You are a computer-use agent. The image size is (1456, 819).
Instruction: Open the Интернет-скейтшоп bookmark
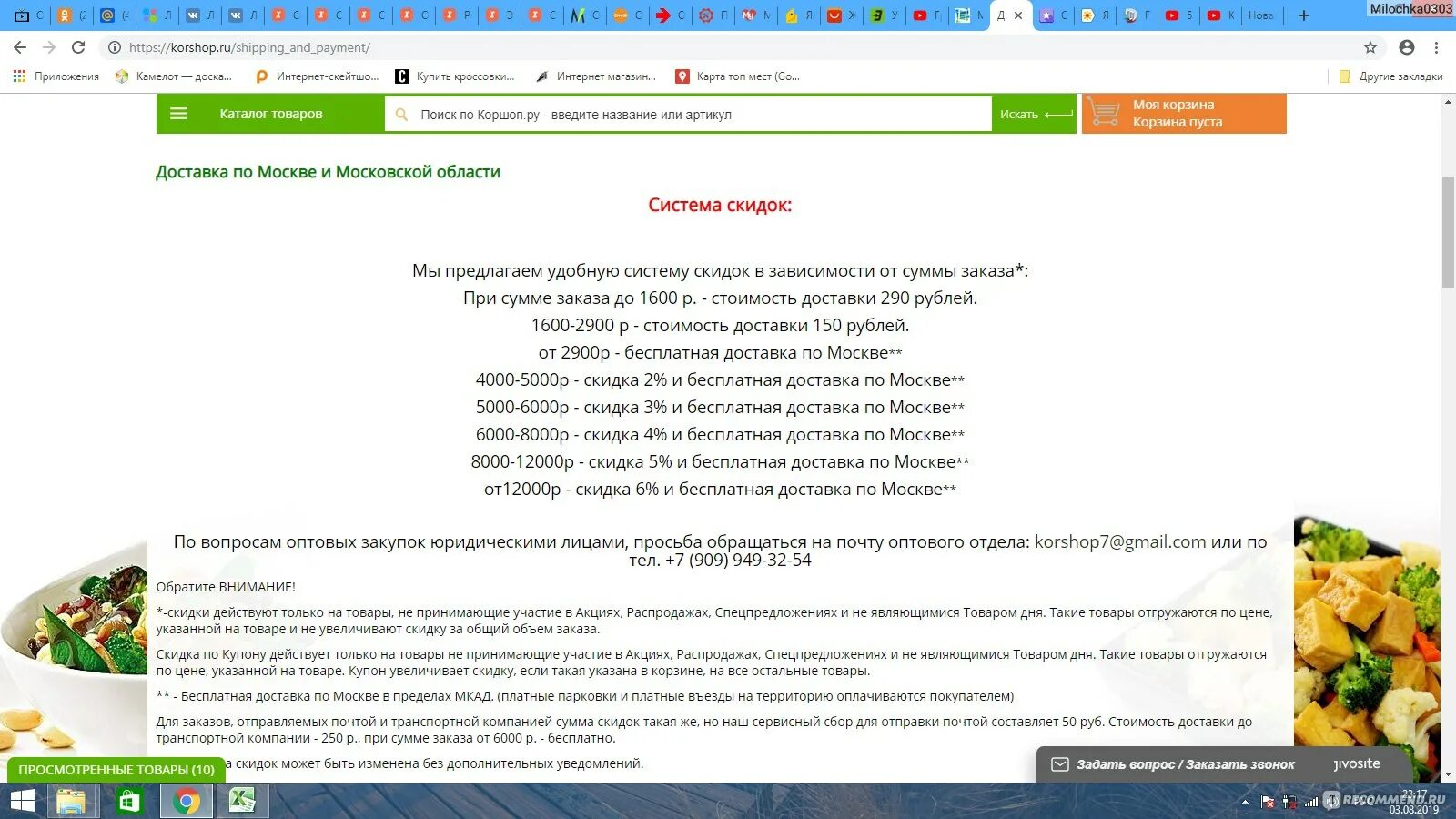(x=317, y=76)
